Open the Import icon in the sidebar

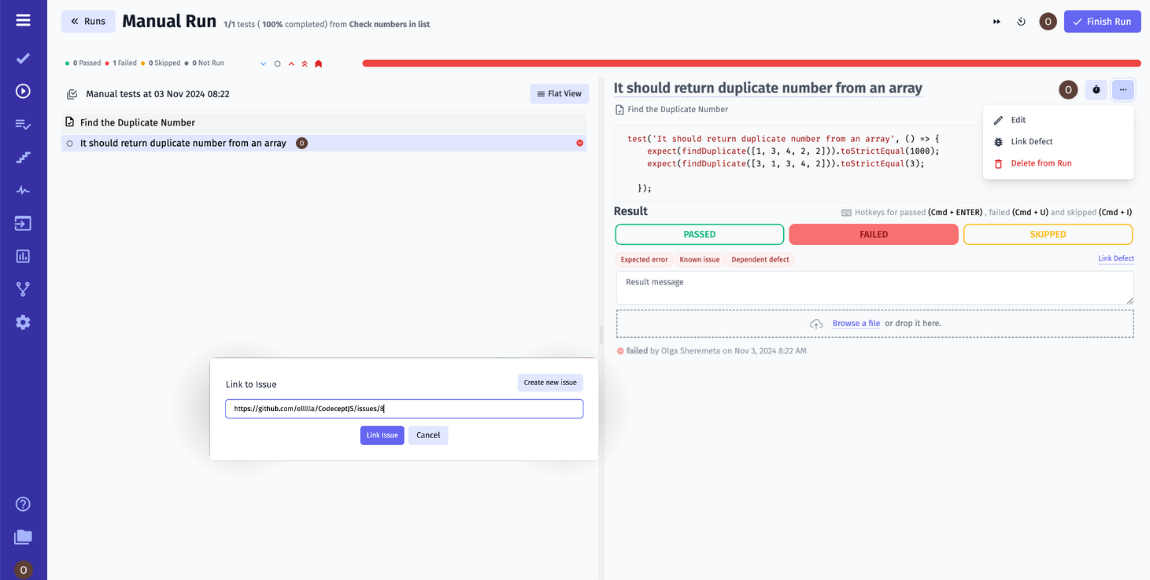pos(24,222)
